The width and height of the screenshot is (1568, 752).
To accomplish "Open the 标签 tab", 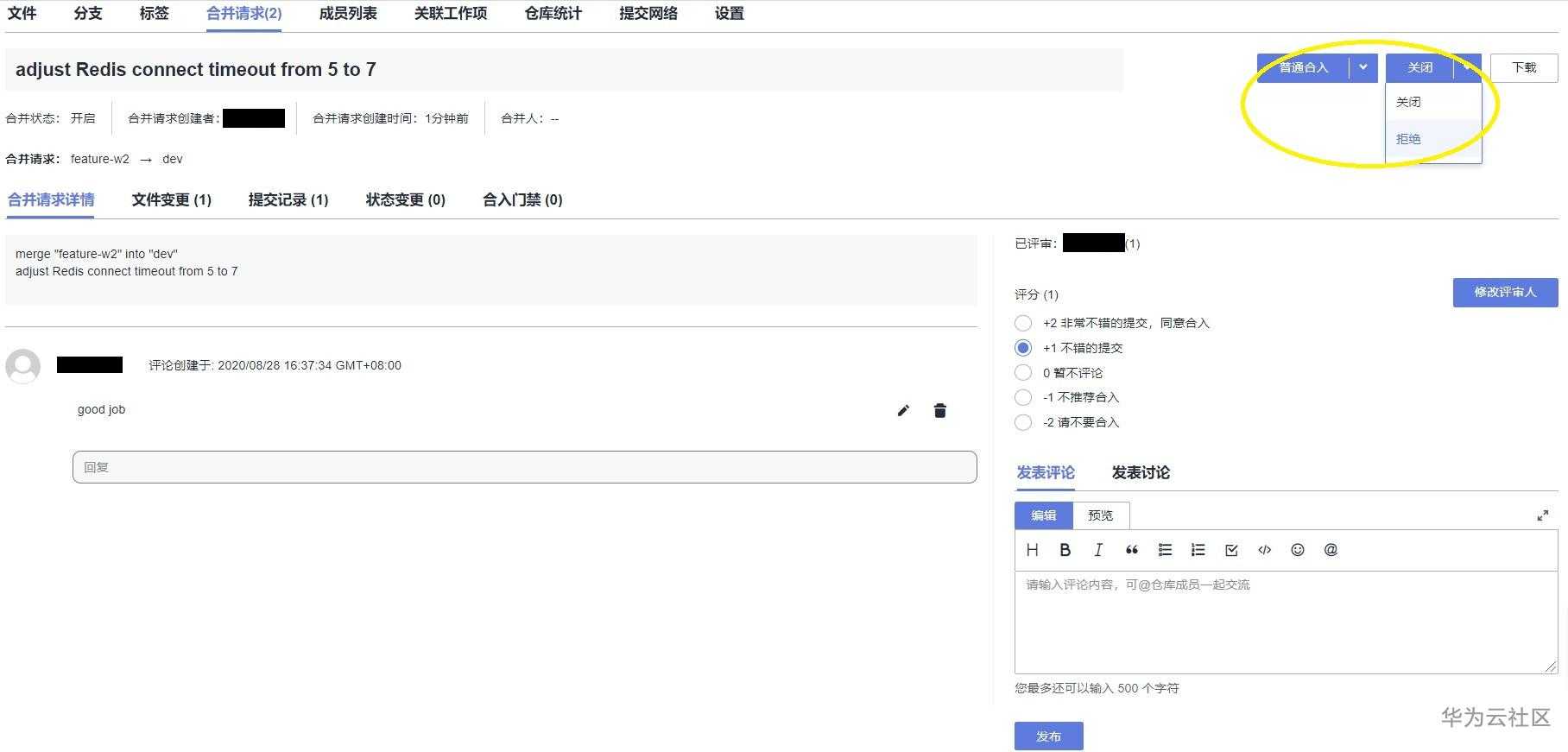I will [155, 14].
